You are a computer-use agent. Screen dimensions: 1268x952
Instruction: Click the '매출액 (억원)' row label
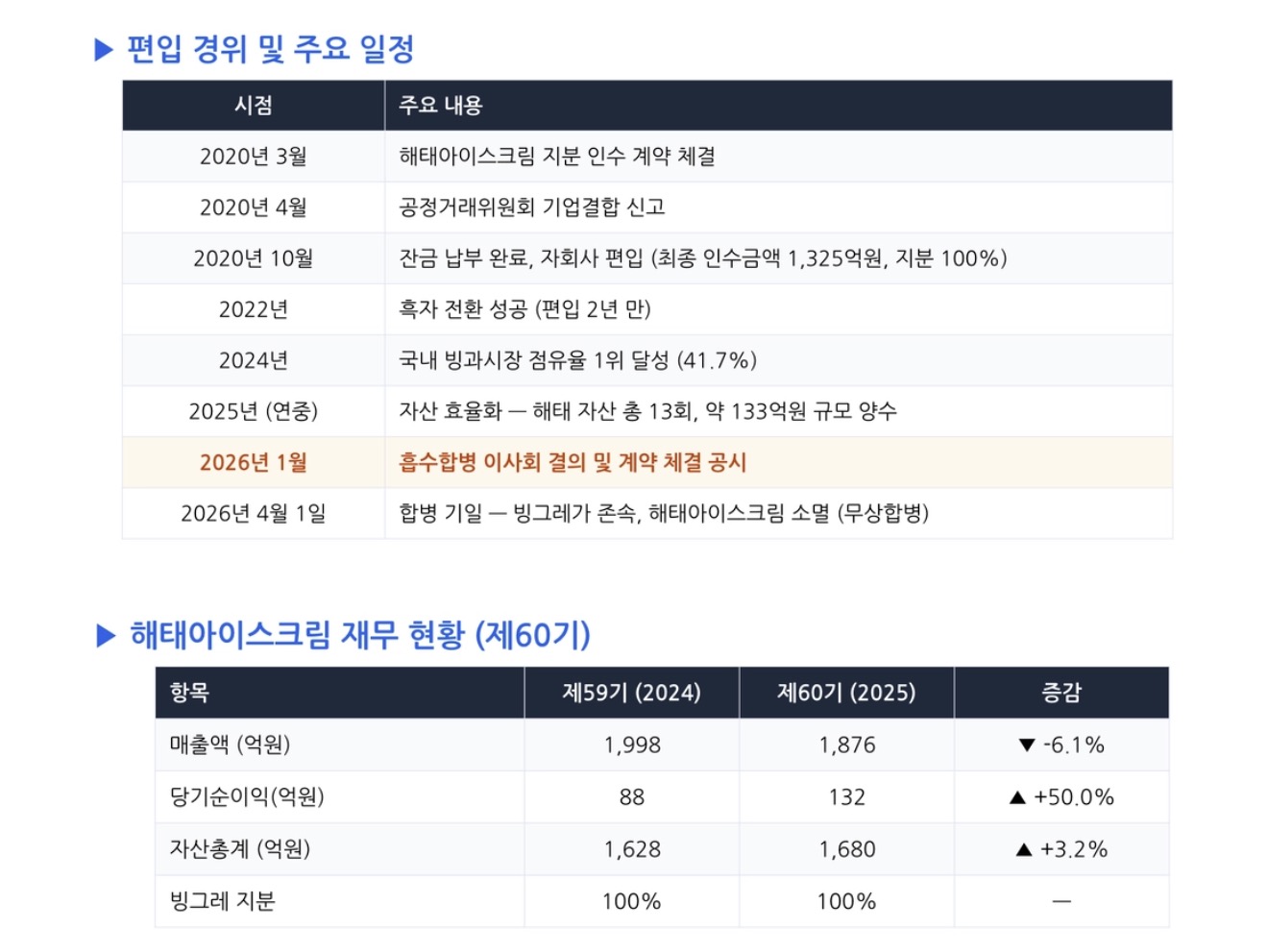230,745
